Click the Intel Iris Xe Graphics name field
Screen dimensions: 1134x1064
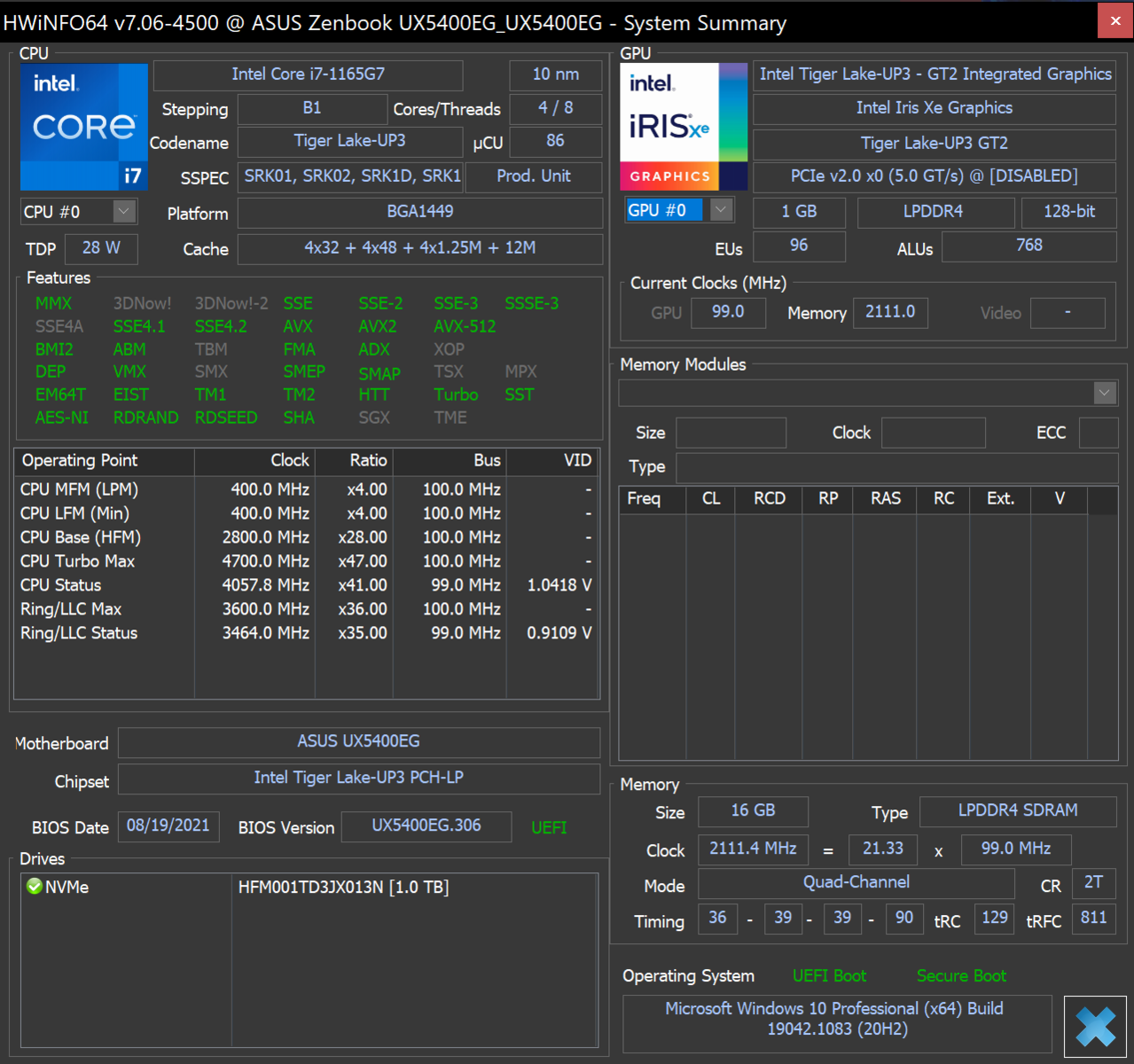coord(935,108)
